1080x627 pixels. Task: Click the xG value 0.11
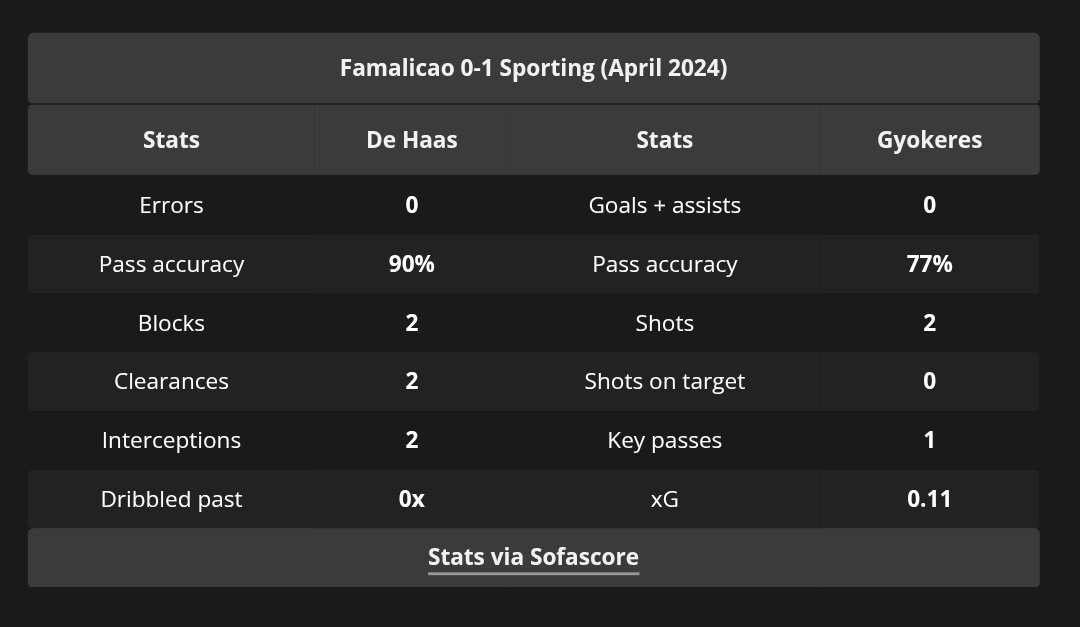[x=929, y=499]
